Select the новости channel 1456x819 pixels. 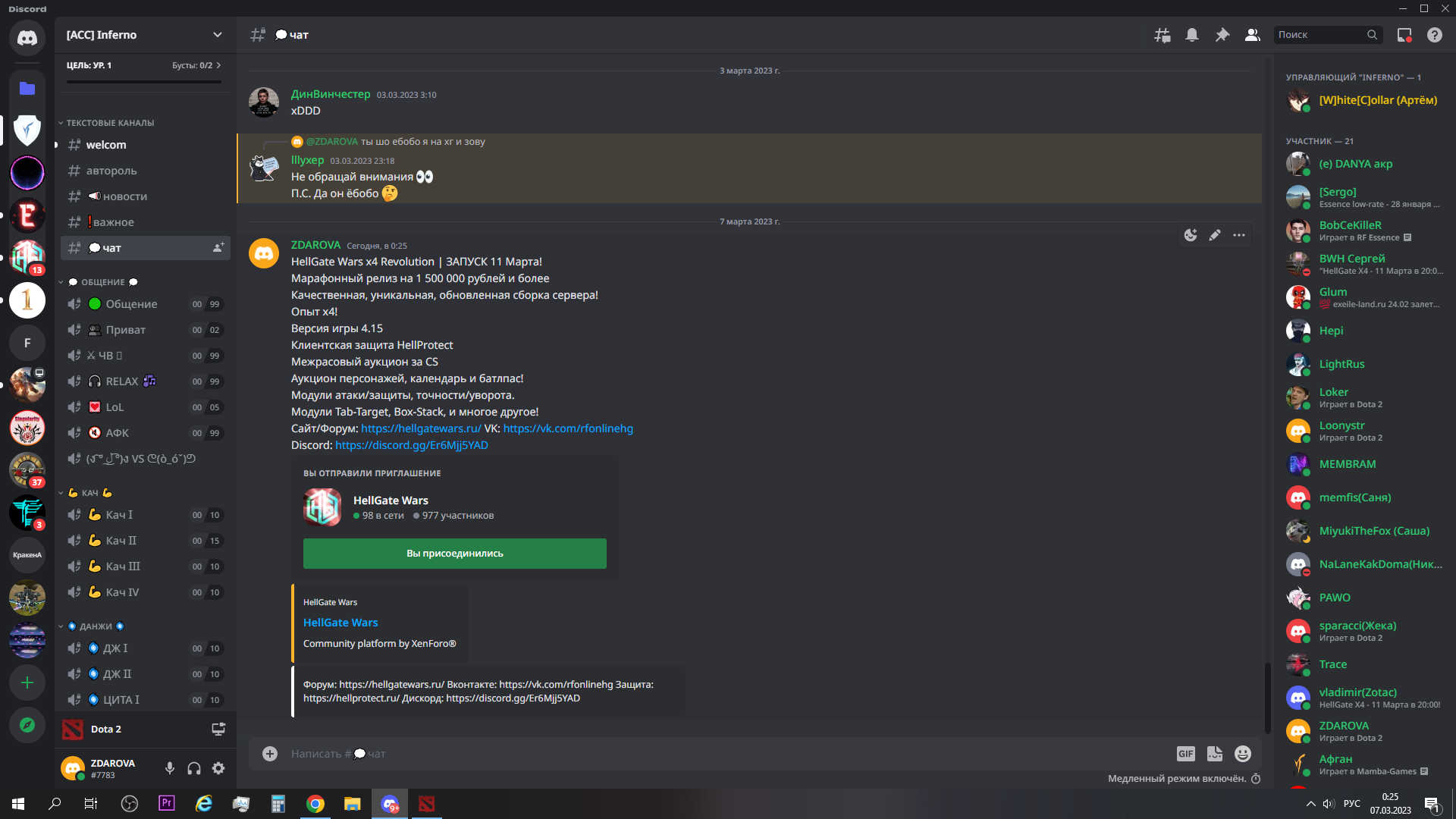146,196
